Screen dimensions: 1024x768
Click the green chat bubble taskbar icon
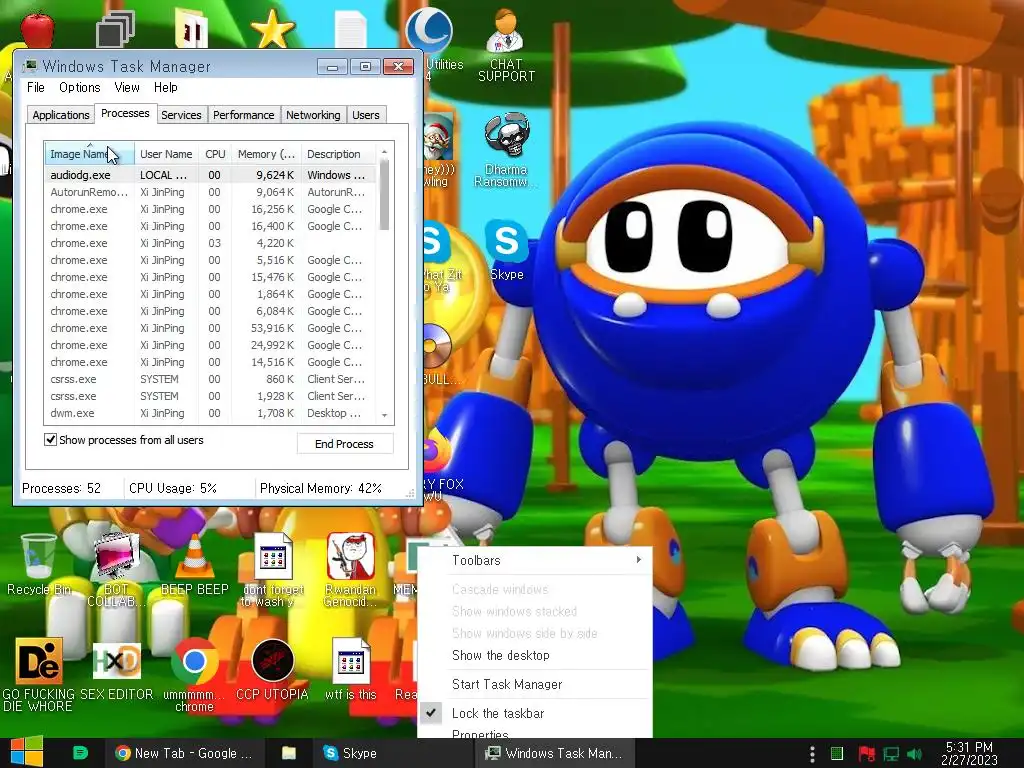tap(80, 753)
